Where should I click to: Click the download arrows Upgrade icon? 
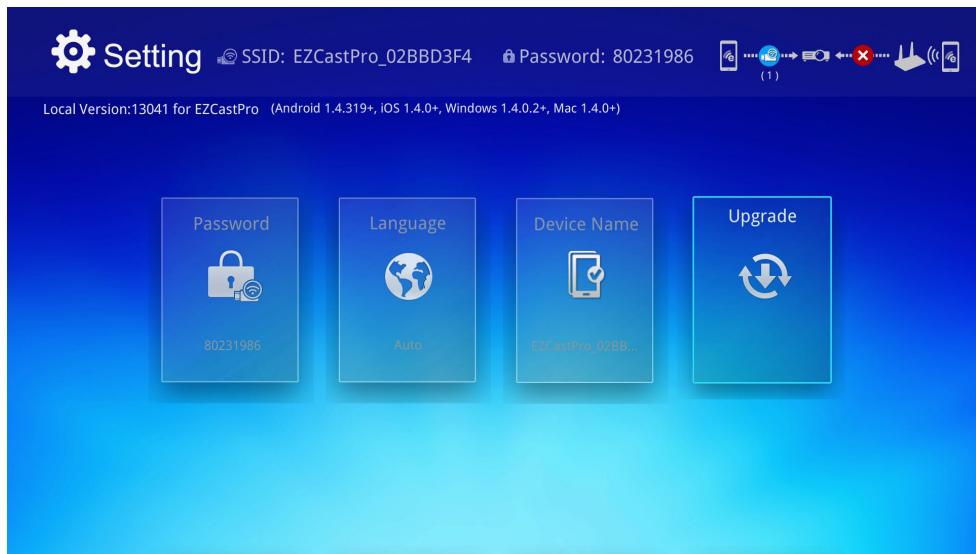[x=765, y=276]
